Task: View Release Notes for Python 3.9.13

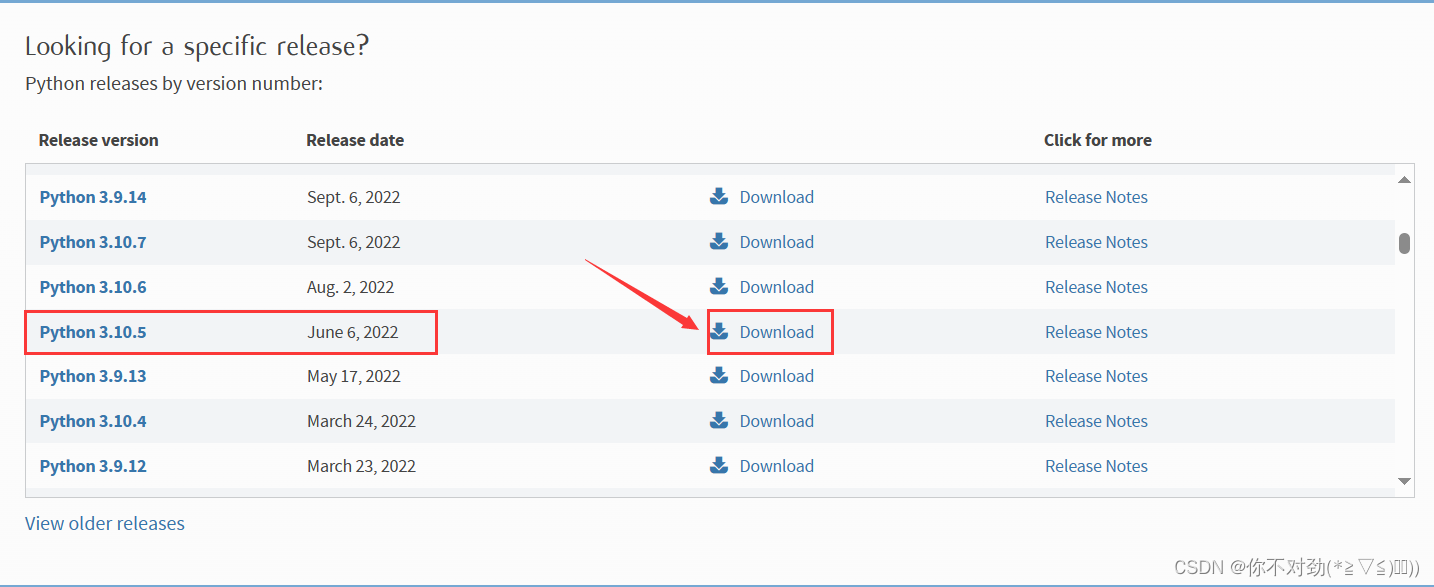Action: [x=1096, y=376]
